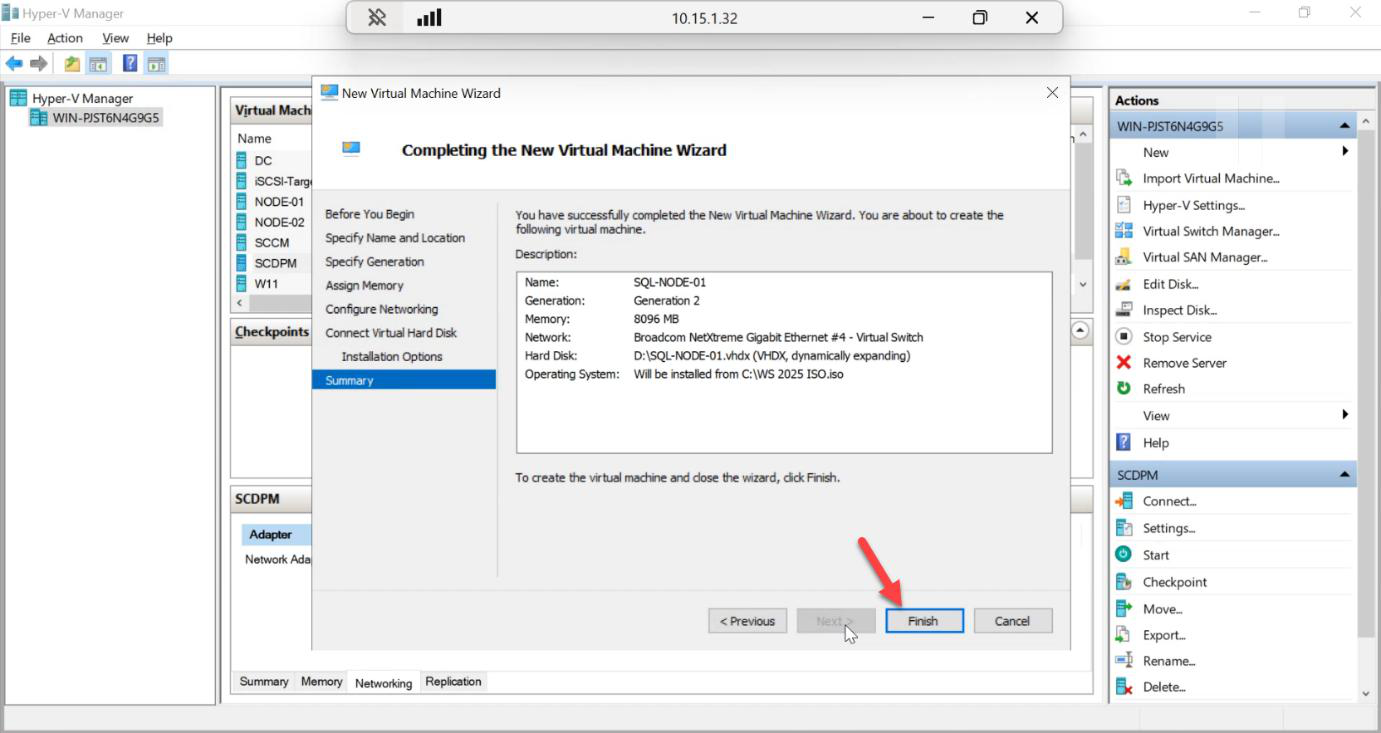Click the blue Help toolbar icon
This screenshot has height=733, width=1381.
pos(130,64)
